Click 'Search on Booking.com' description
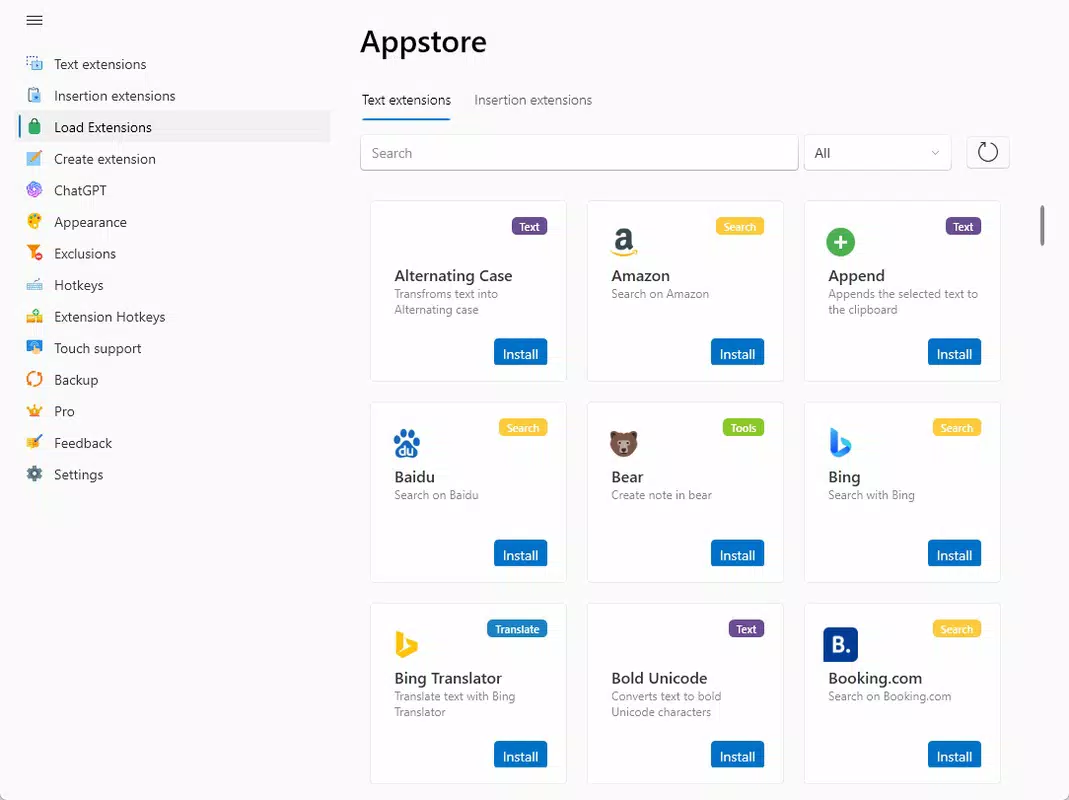The height and width of the screenshot is (800, 1069). tap(890, 696)
